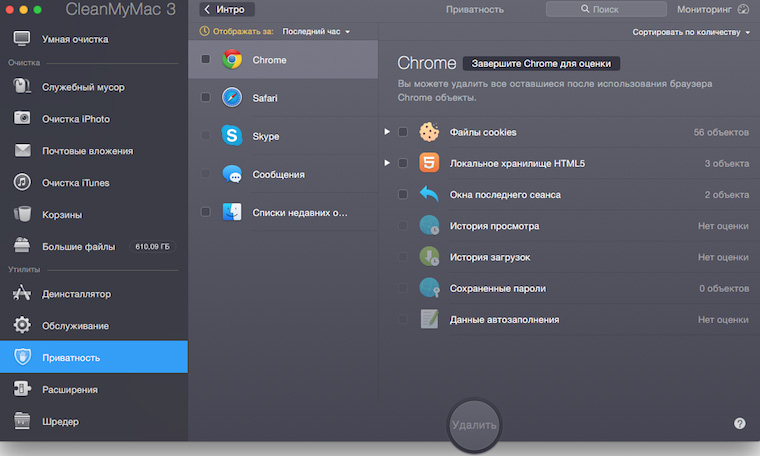Expand the Локальное хранилище HTML5 triangle

(387, 163)
